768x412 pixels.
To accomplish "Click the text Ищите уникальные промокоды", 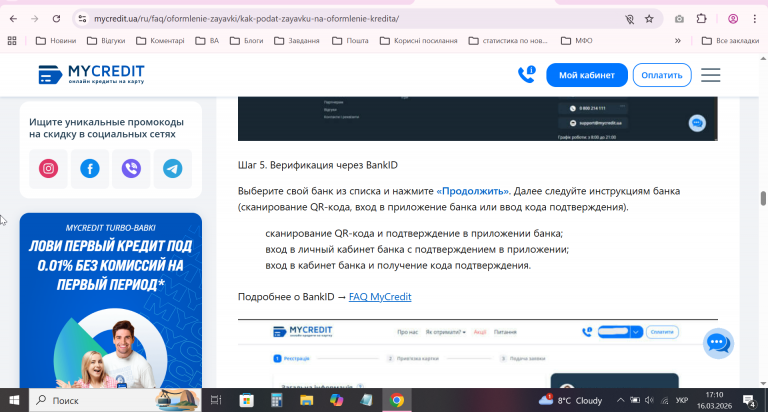I will pos(106,128).
